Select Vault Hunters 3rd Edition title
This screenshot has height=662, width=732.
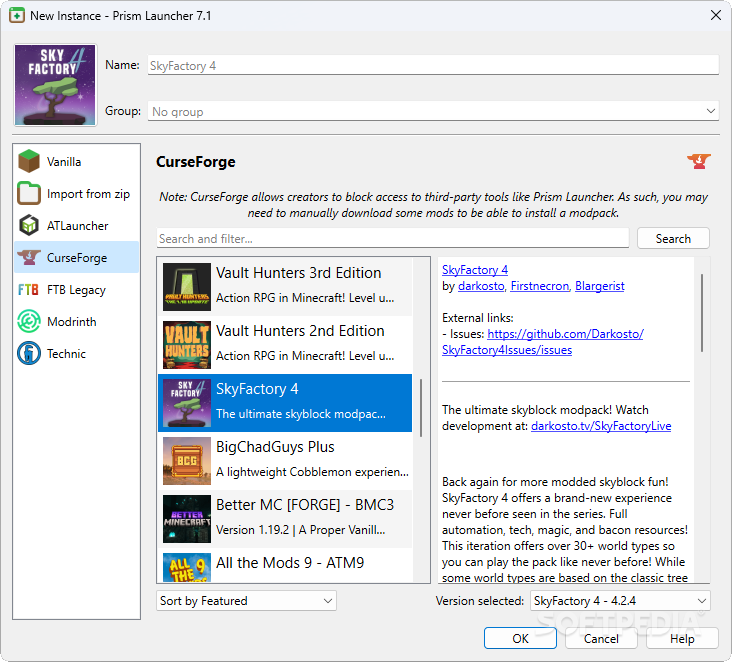click(299, 273)
